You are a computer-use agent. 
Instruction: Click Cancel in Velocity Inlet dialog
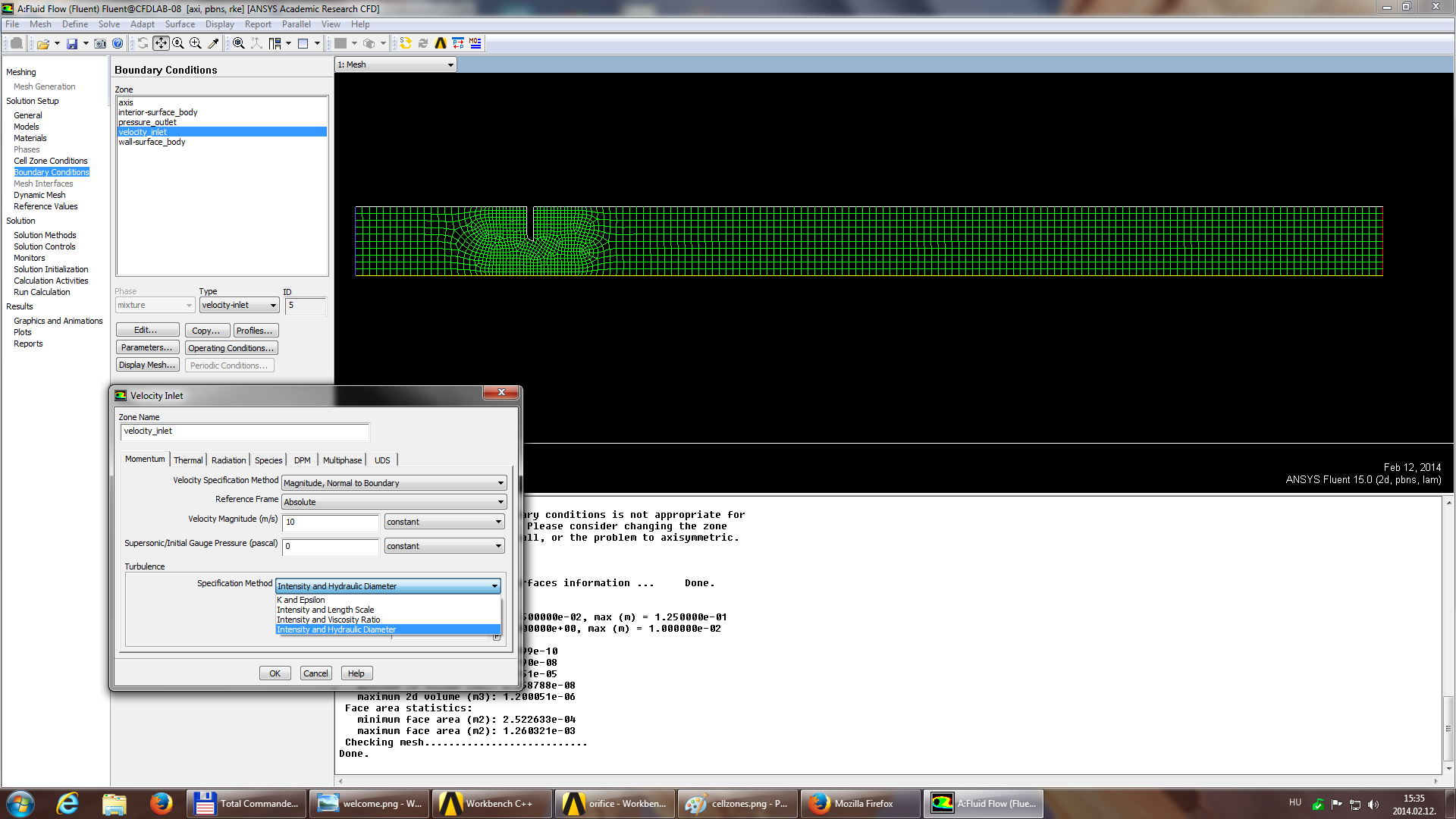[x=315, y=673]
